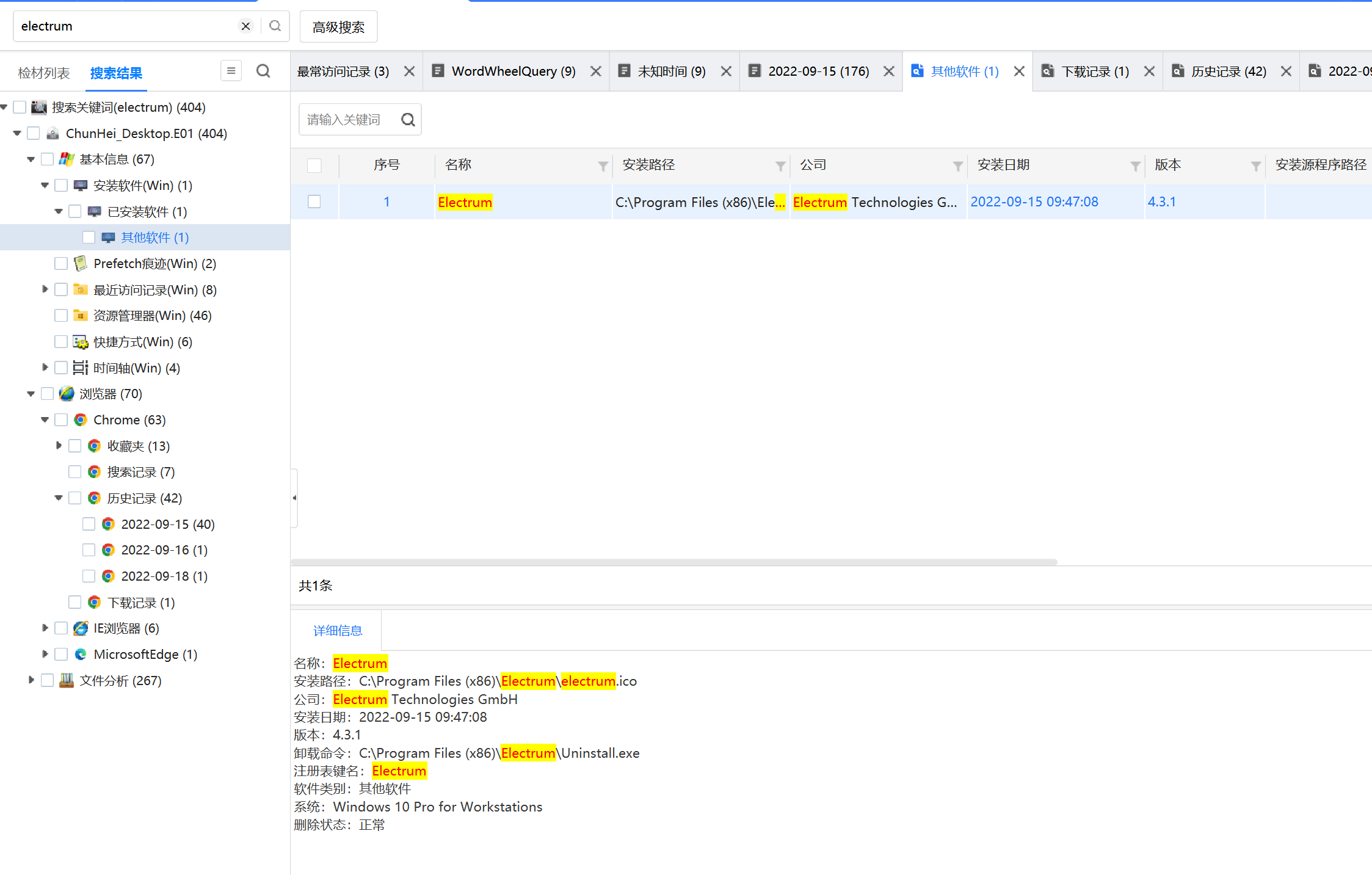
Task: Click the Chrome icon beside Chrome (63)
Action: 81,420
